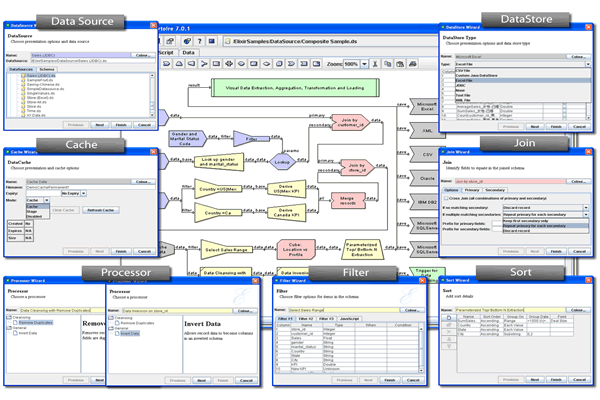600x400 pixels.
Task: Select 'Store (Excel).ds' in the DataSource list
Action: coord(40,98)
